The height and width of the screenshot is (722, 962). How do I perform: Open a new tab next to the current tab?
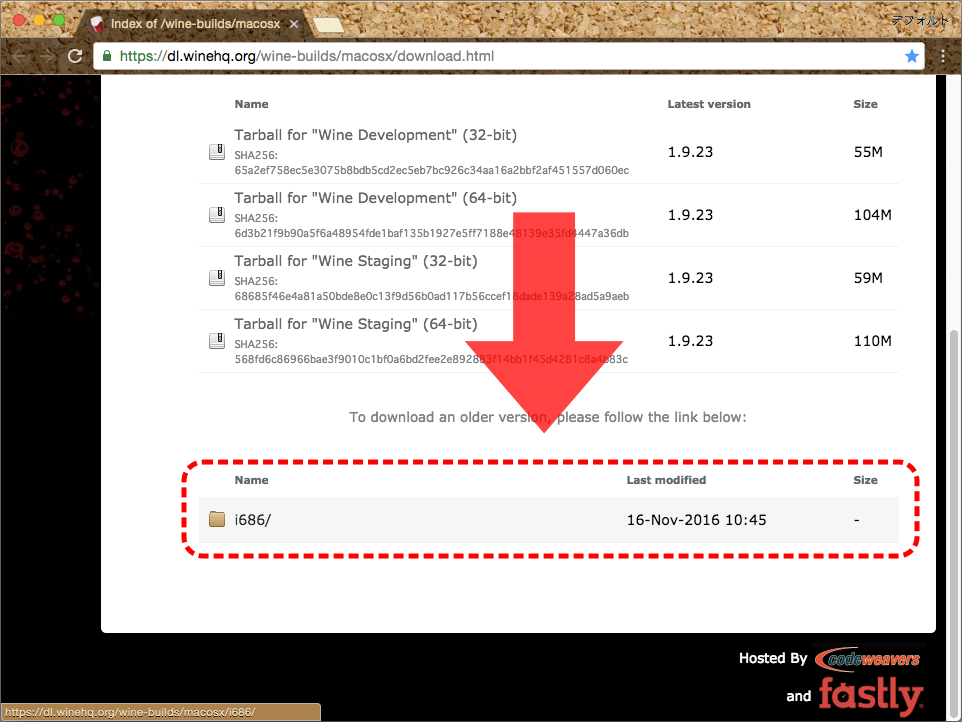(x=328, y=25)
